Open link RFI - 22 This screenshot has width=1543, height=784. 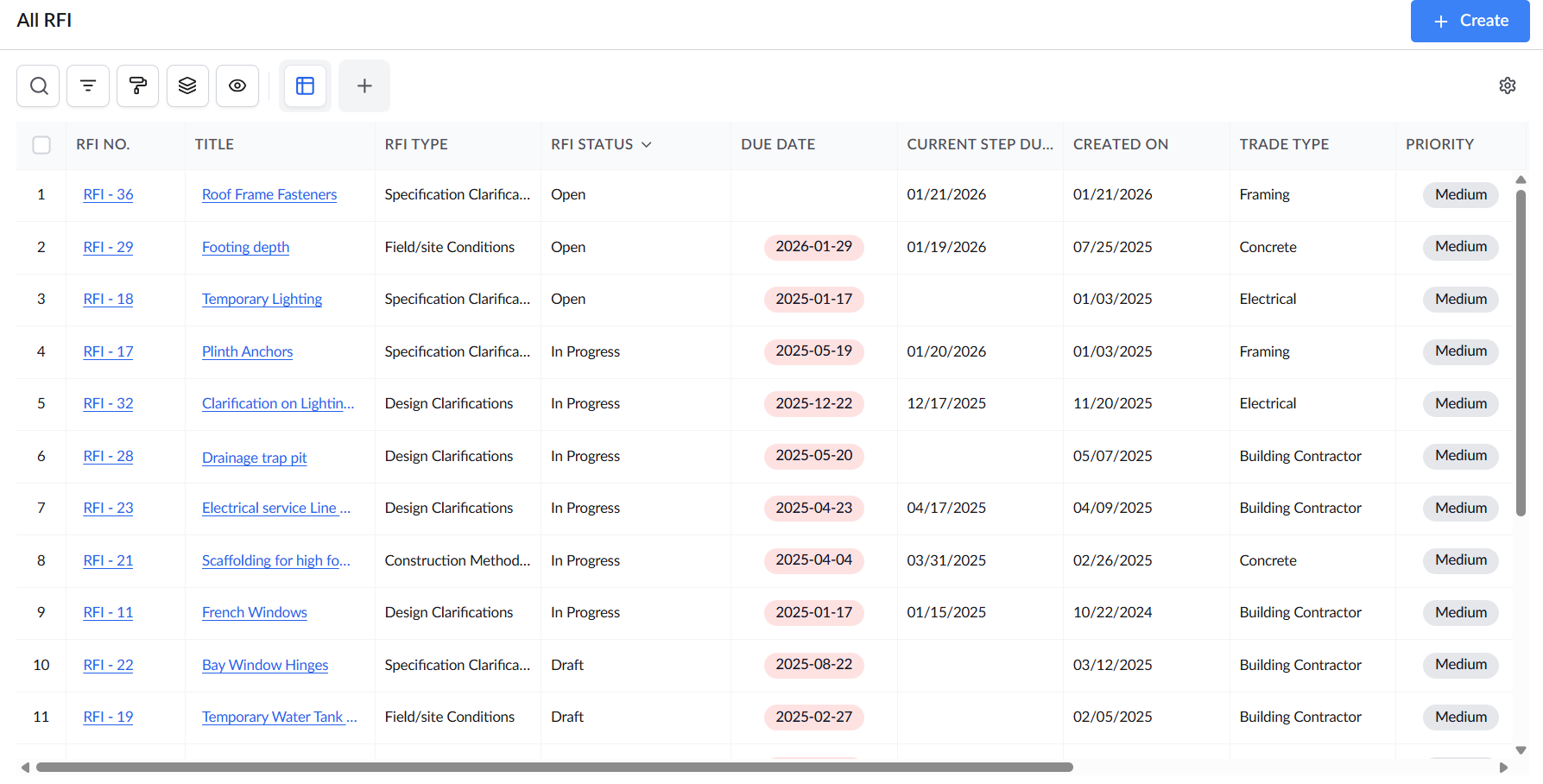(108, 665)
